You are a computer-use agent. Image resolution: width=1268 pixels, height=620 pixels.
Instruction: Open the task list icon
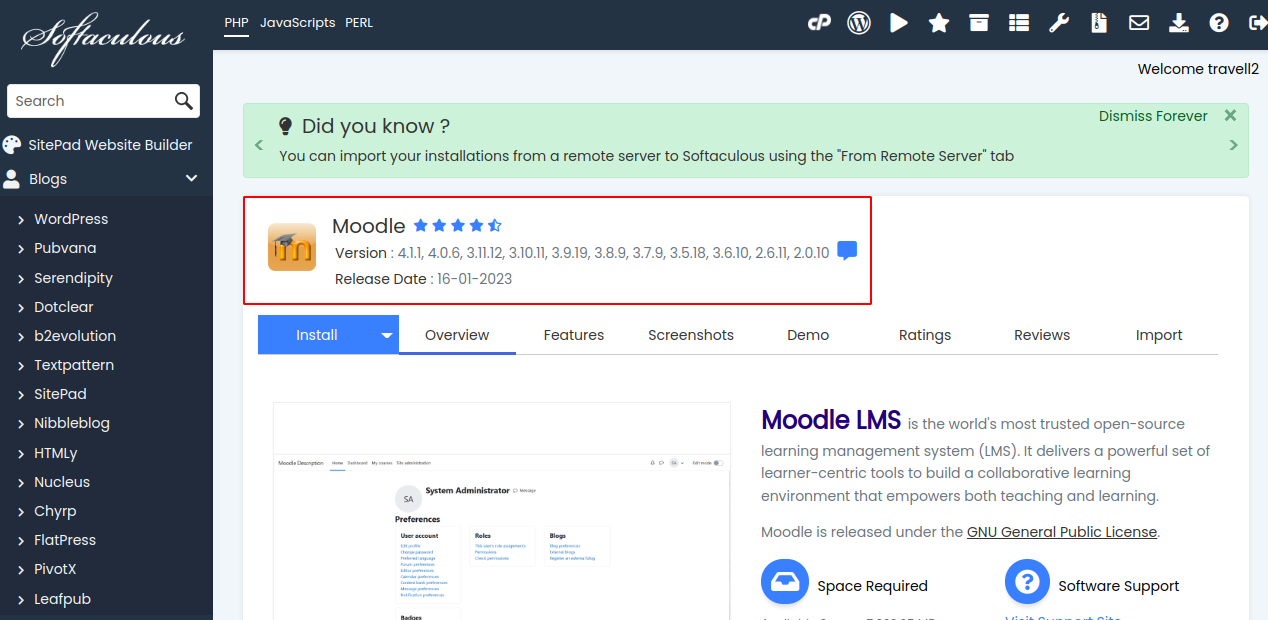(1019, 22)
